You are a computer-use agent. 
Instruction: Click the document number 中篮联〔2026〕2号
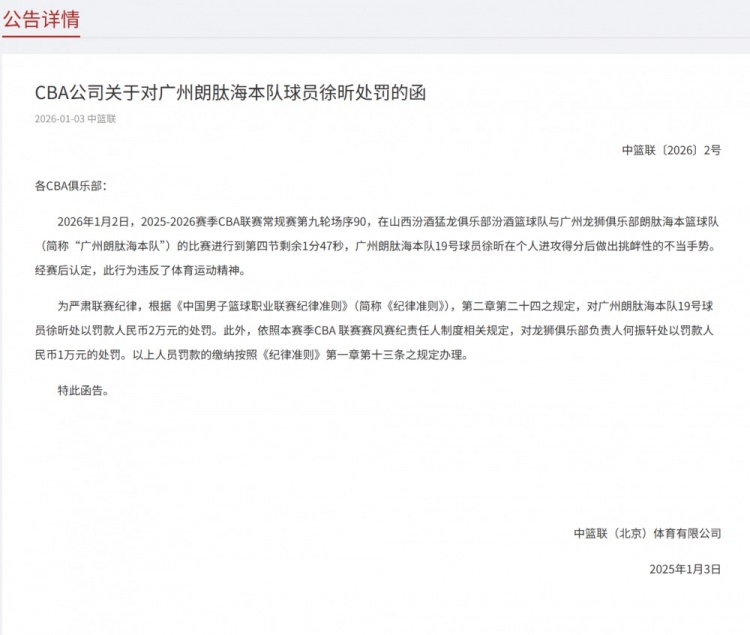(671, 150)
